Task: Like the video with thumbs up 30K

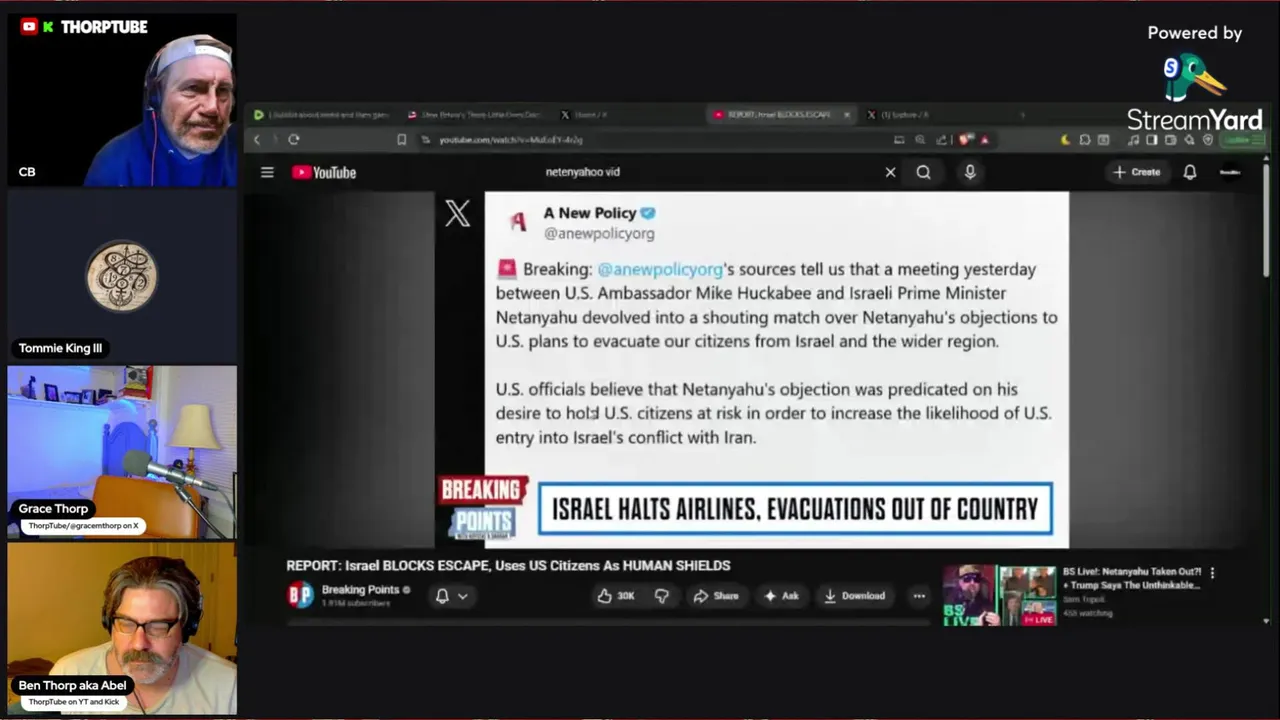Action: coord(616,596)
